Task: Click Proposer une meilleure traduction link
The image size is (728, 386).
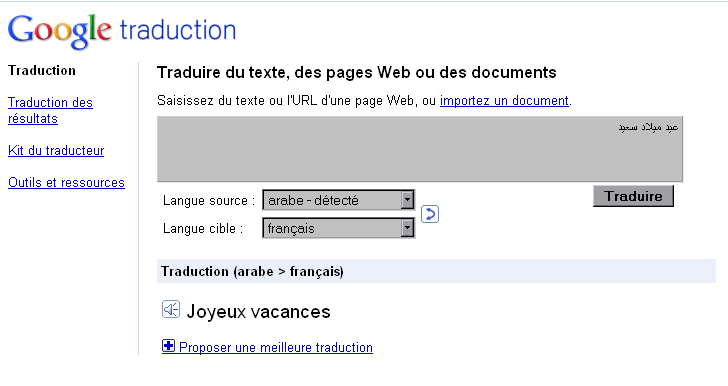Action: coord(276,347)
